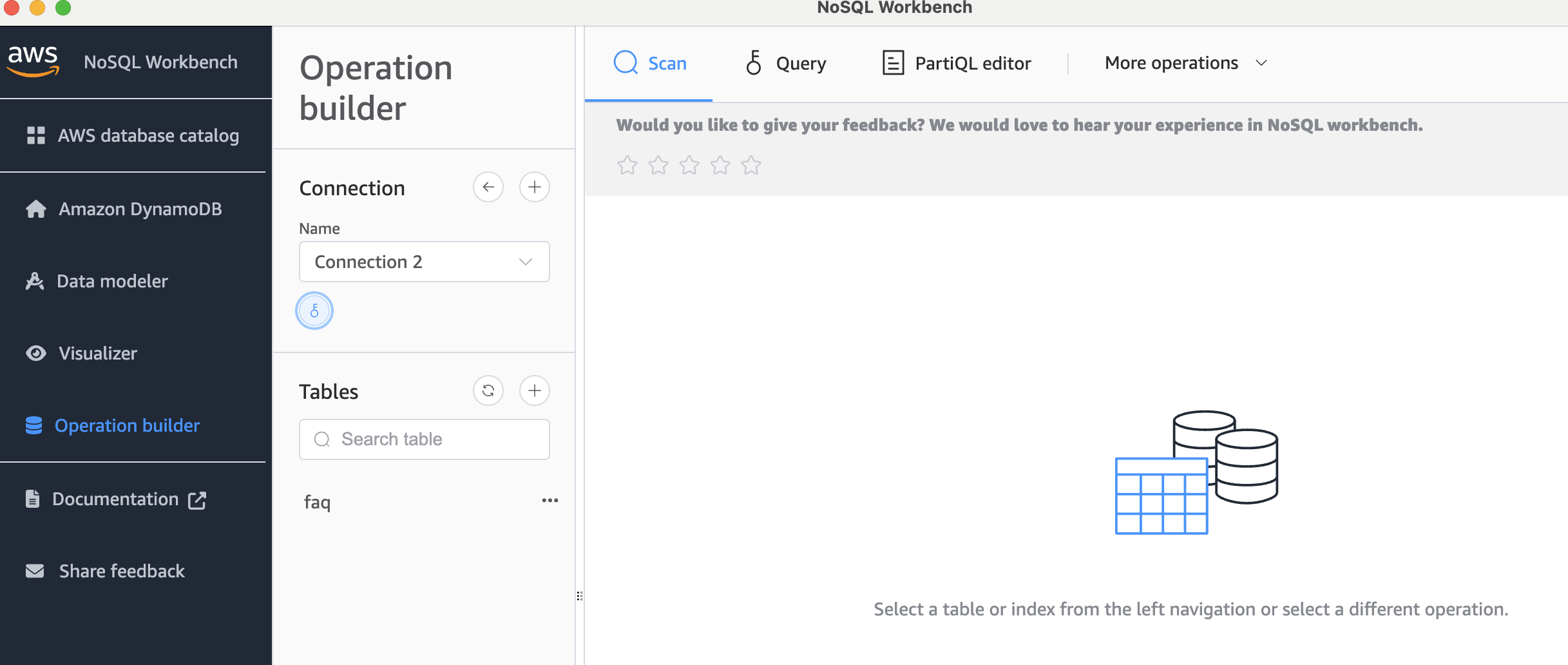
Task: Click the database tables illustration
Action: pyautogui.click(x=1197, y=472)
